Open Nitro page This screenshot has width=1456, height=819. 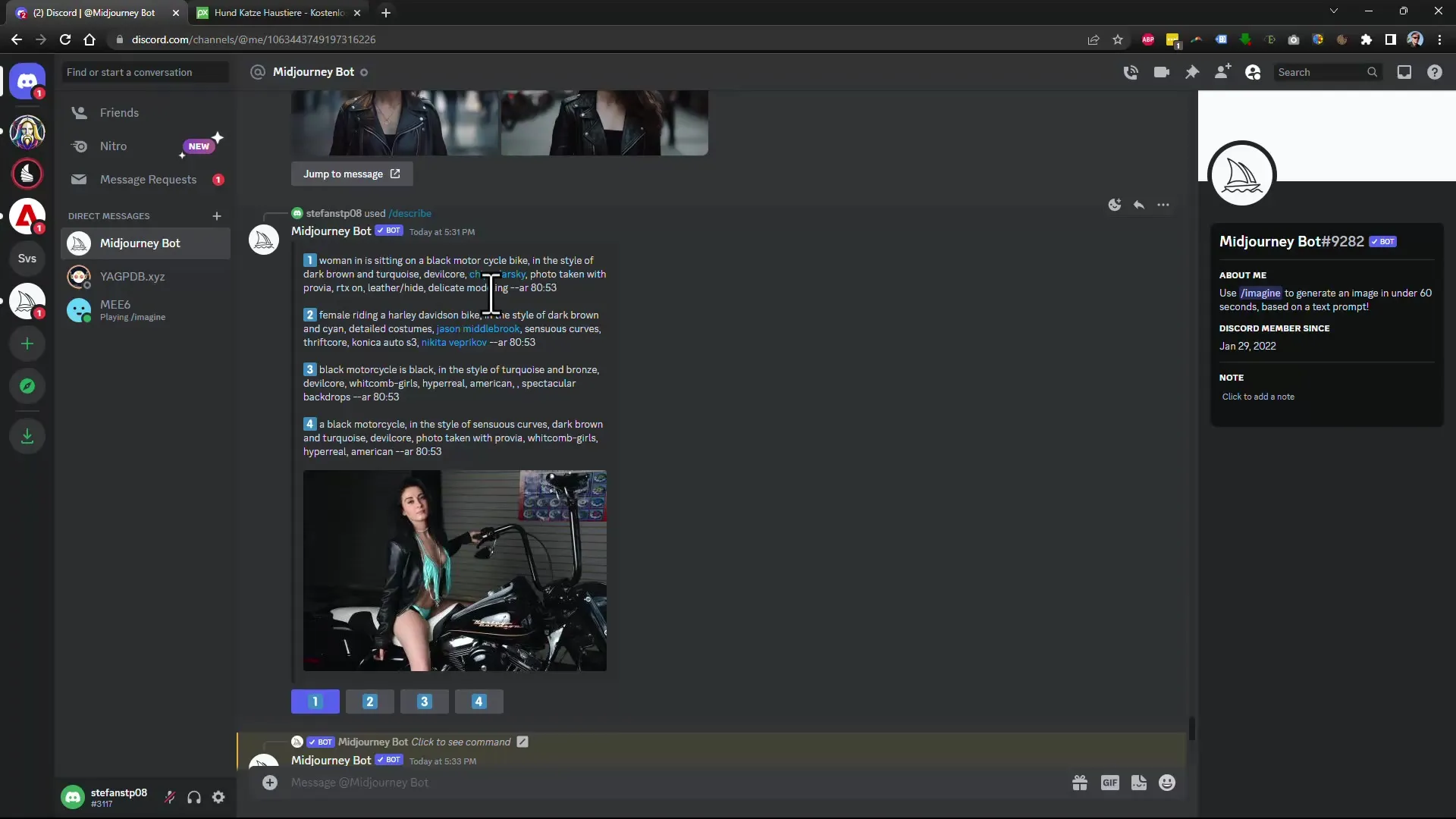tap(146, 146)
